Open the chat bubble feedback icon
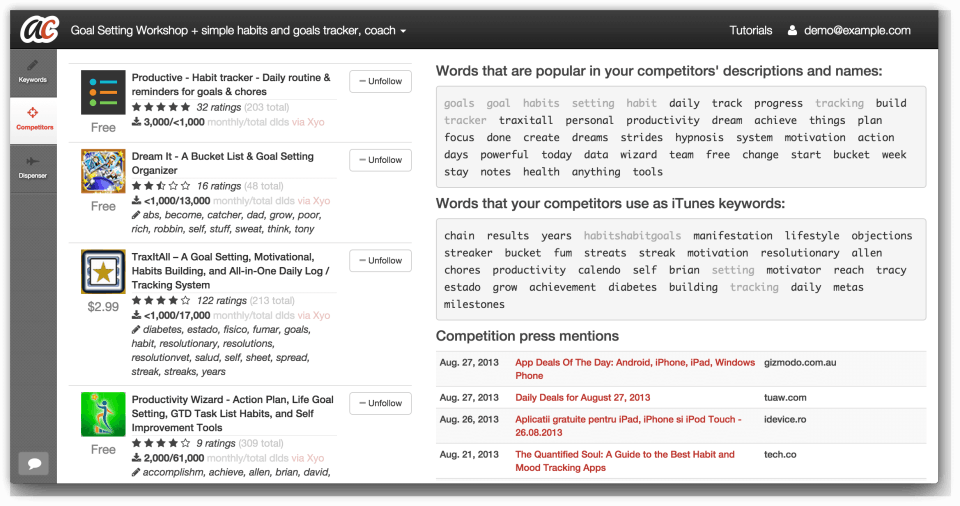The image size is (960, 506). [x=34, y=463]
